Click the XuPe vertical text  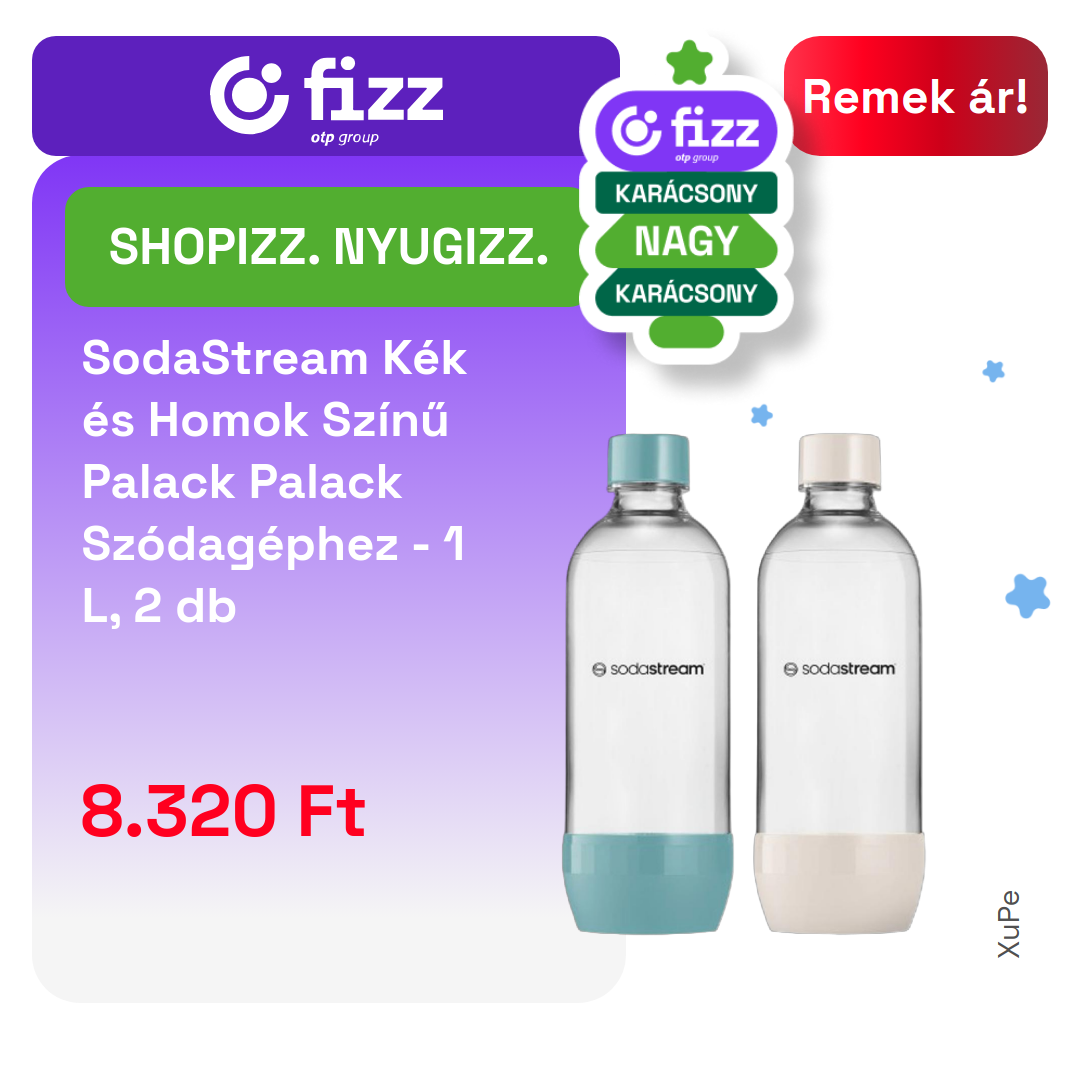point(1008,924)
